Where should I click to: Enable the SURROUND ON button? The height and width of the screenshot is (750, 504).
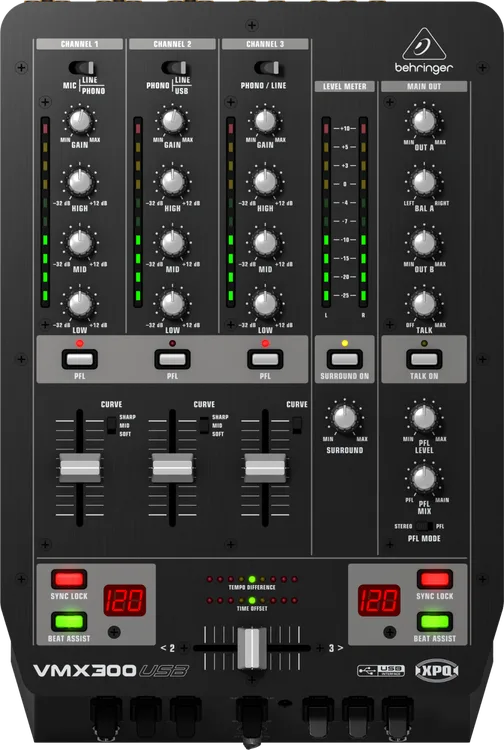[345, 359]
